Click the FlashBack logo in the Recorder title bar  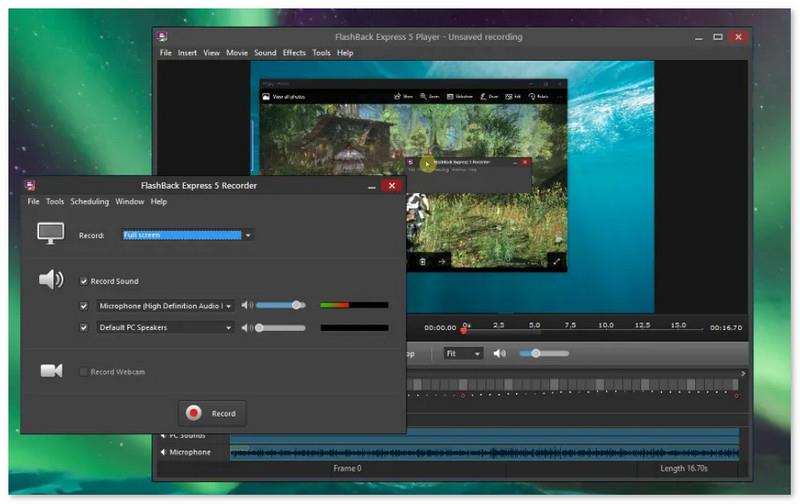tap(30, 185)
